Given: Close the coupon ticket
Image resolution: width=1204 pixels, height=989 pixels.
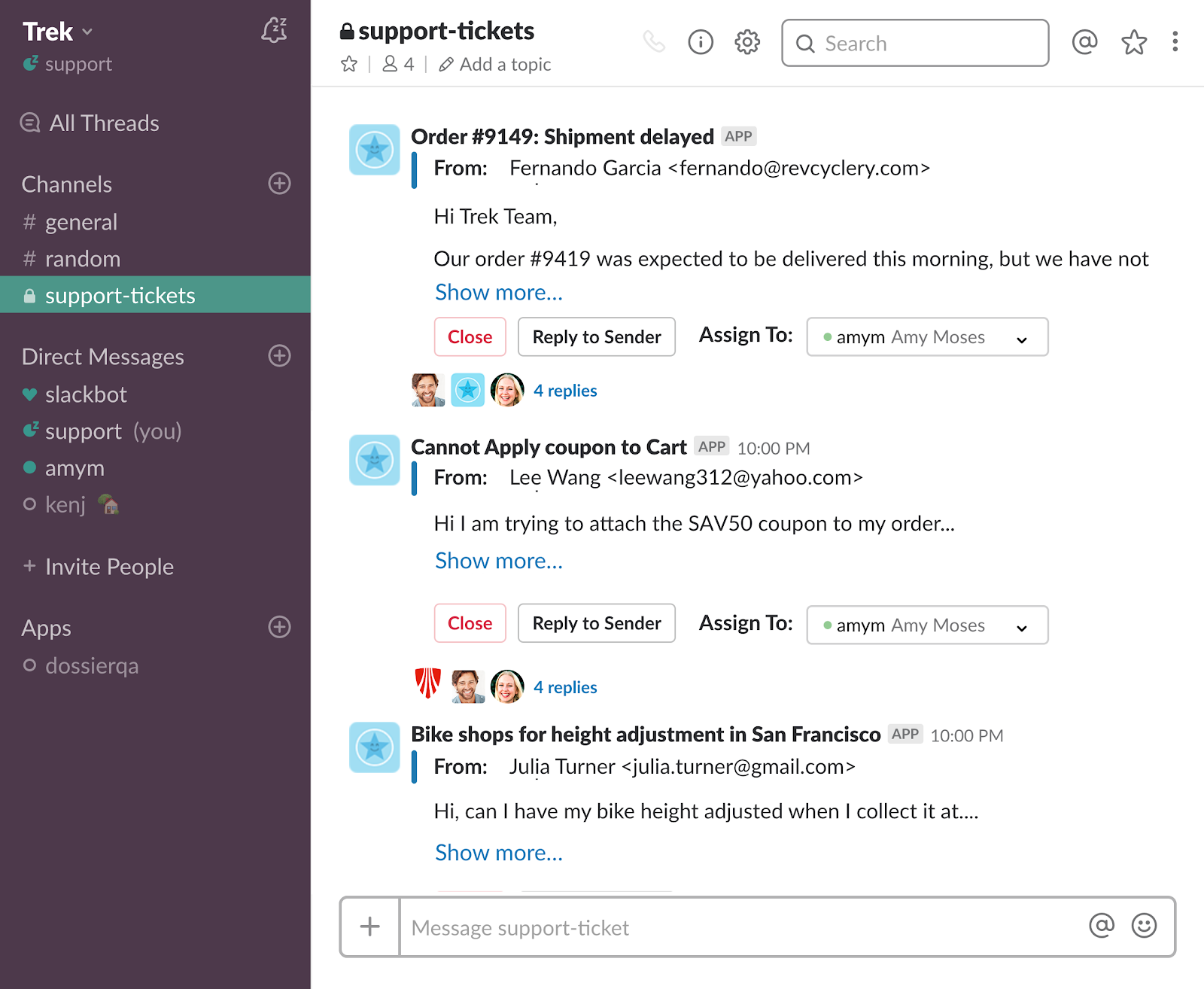Looking at the screenshot, I should 470,623.
